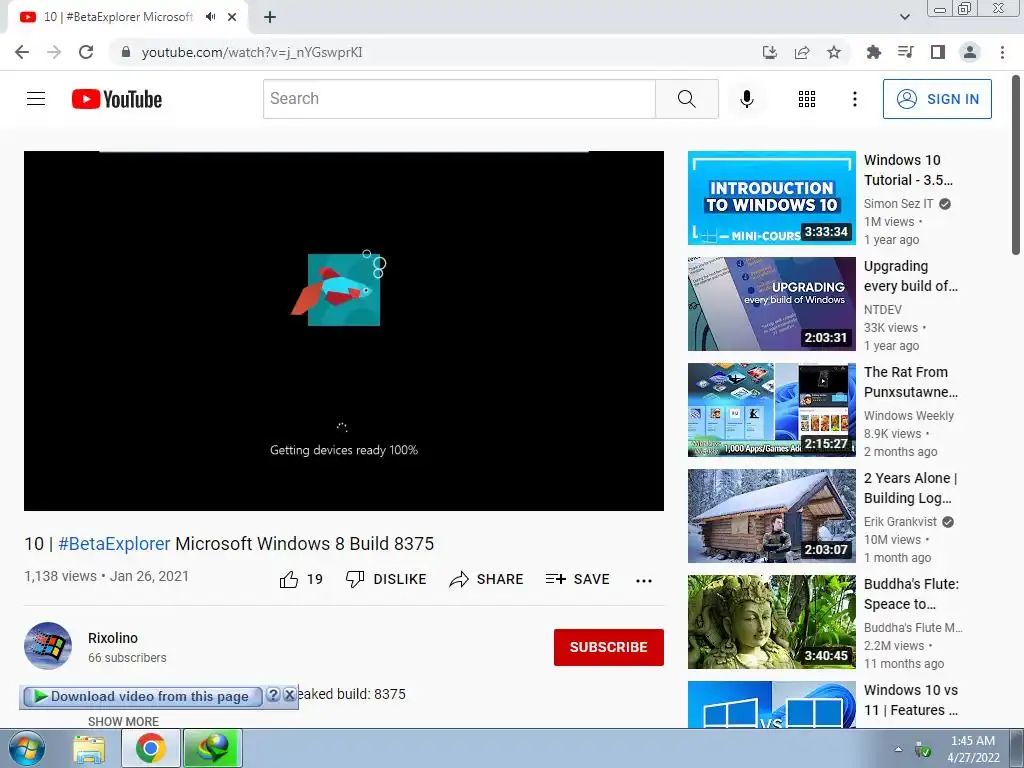Open video titled 2 Years Alone | Building Log
The width and height of the screenshot is (1024, 768).
[910, 488]
